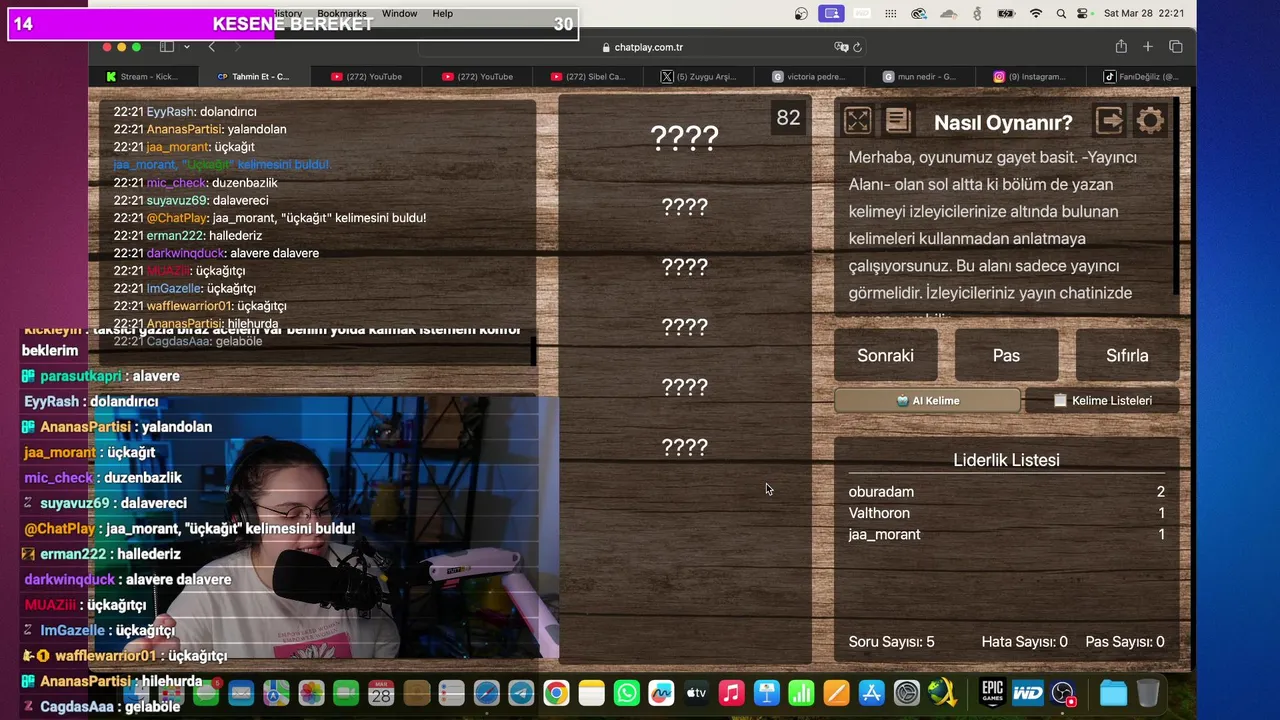Open Freeform from the dock
The width and height of the screenshot is (1280, 720).
point(661,692)
